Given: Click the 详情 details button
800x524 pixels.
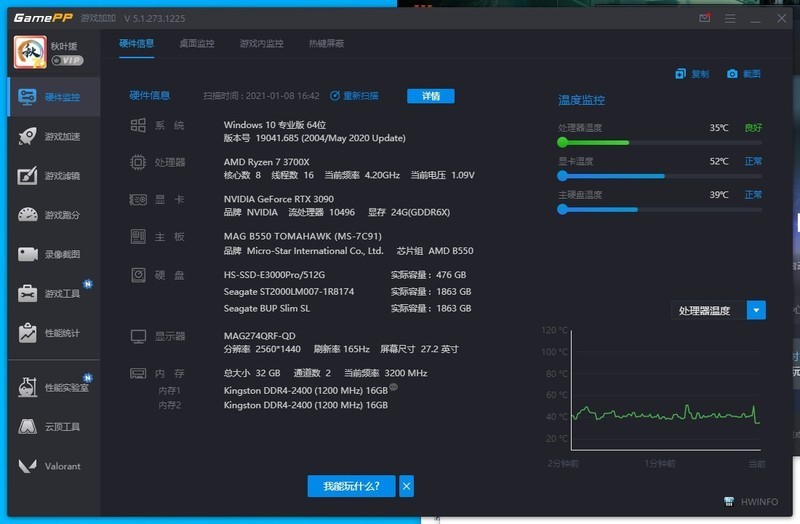Looking at the screenshot, I should click(x=431, y=96).
